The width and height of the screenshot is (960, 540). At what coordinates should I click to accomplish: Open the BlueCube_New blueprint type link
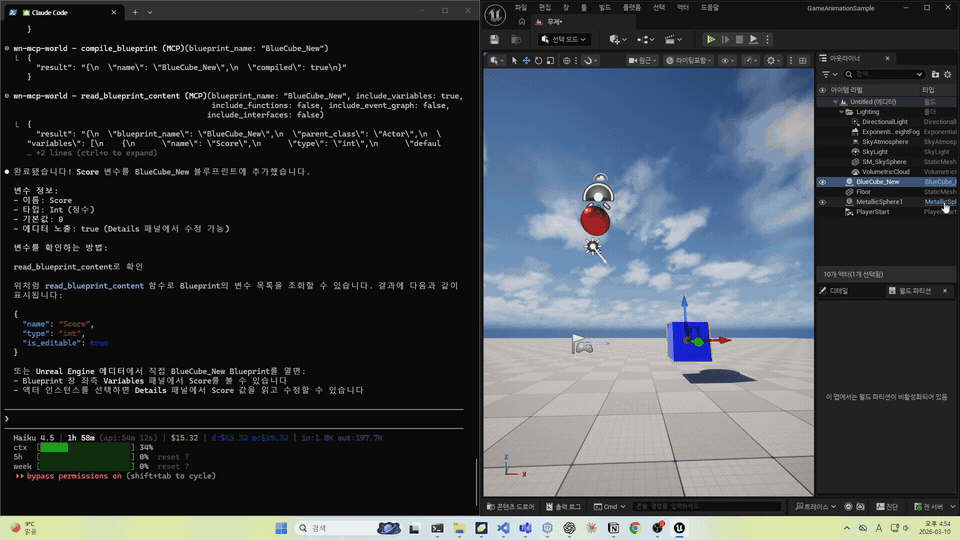940,182
